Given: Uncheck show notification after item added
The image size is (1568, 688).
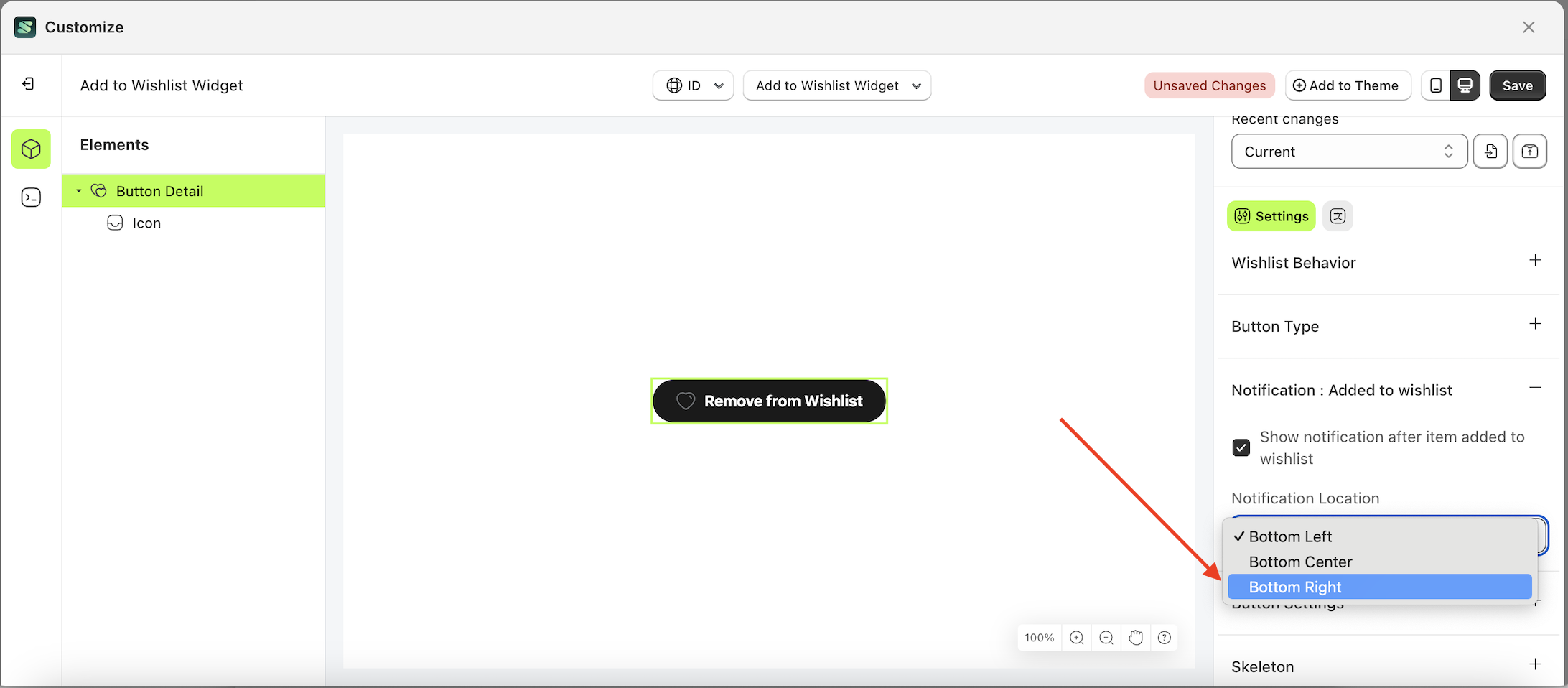Looking at the screenshot, I should click(x=1241, y=447).
